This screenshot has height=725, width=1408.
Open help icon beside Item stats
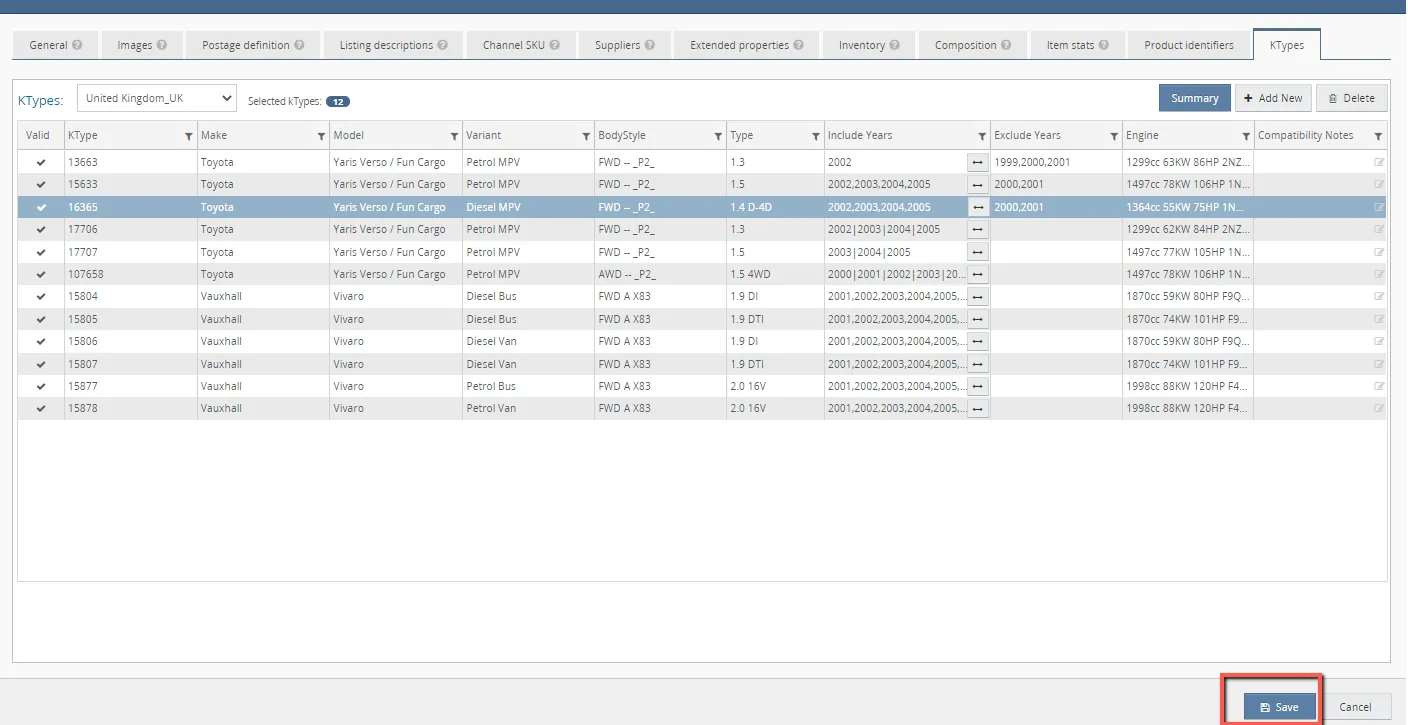pos(1105,45)
